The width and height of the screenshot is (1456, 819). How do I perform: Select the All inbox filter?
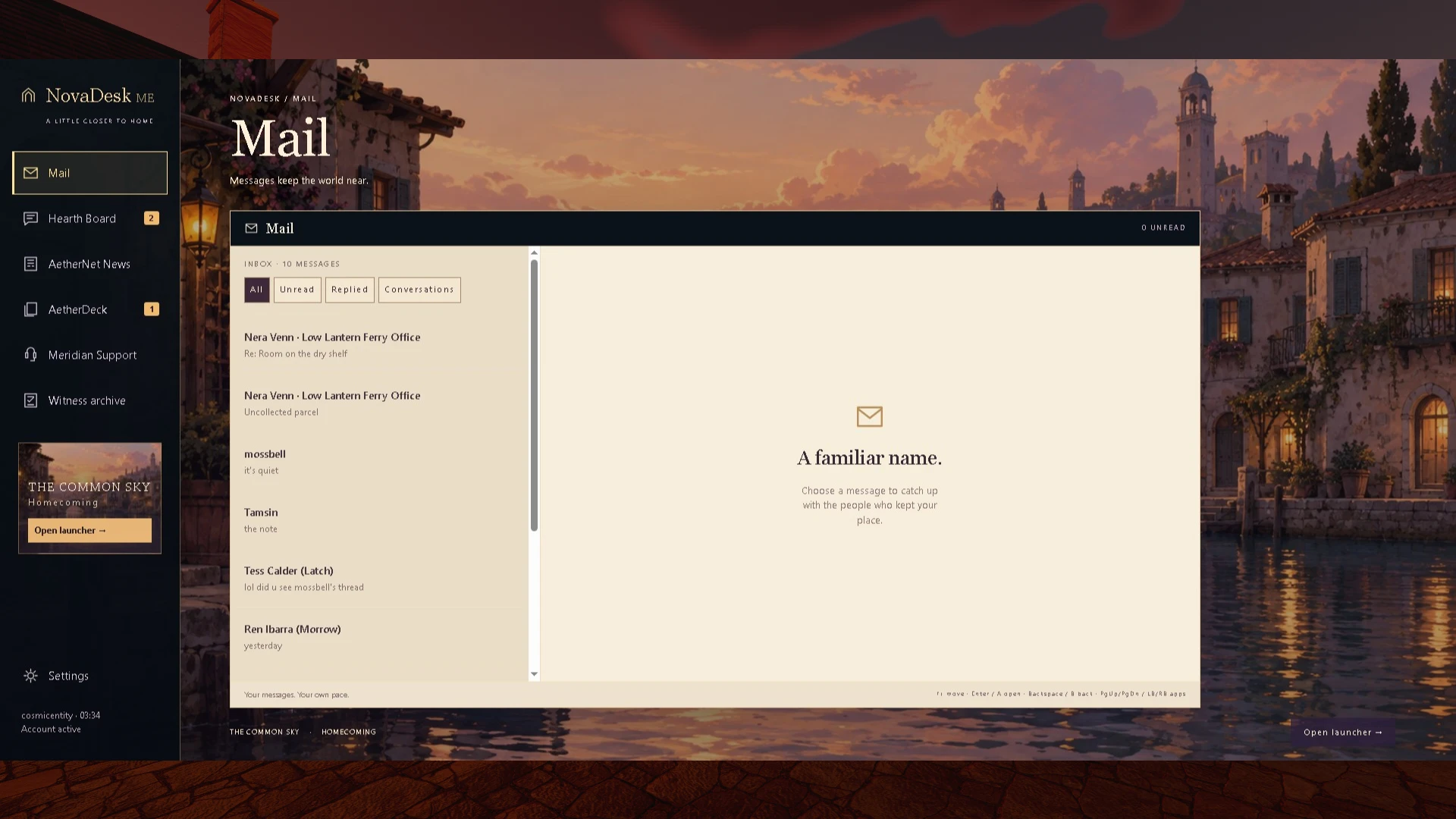point(256,290)
